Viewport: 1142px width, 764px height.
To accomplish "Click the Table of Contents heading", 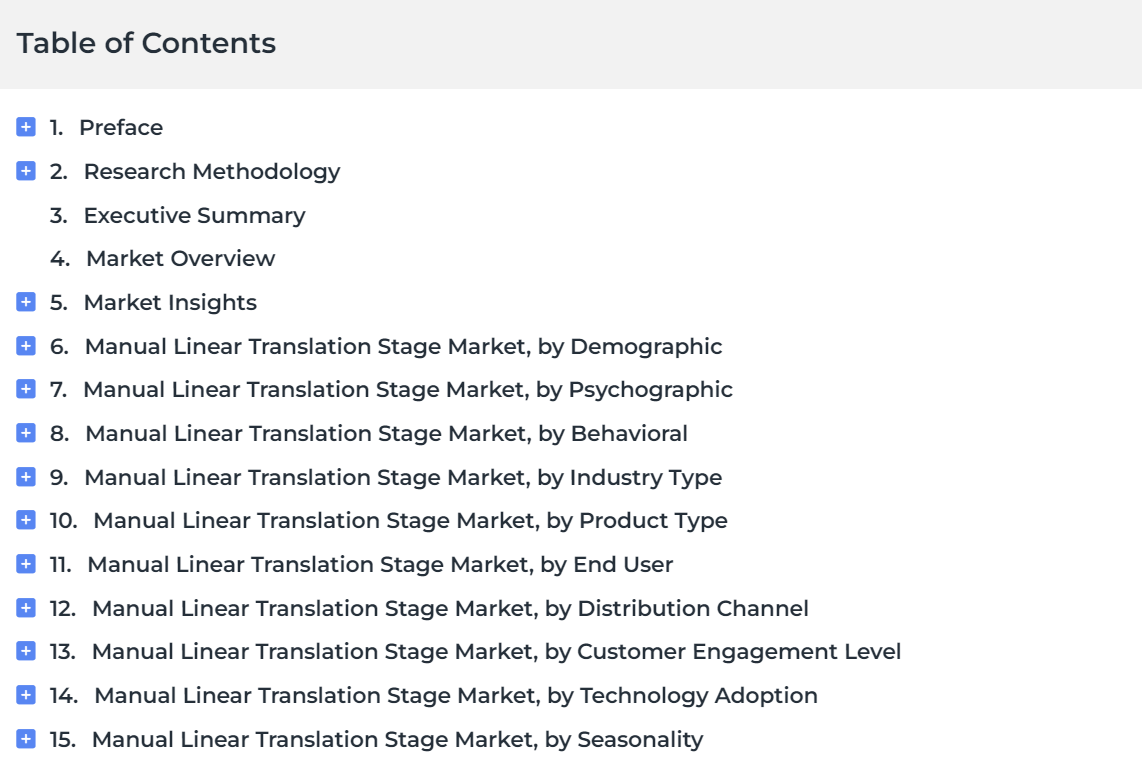I will point(146,44).
